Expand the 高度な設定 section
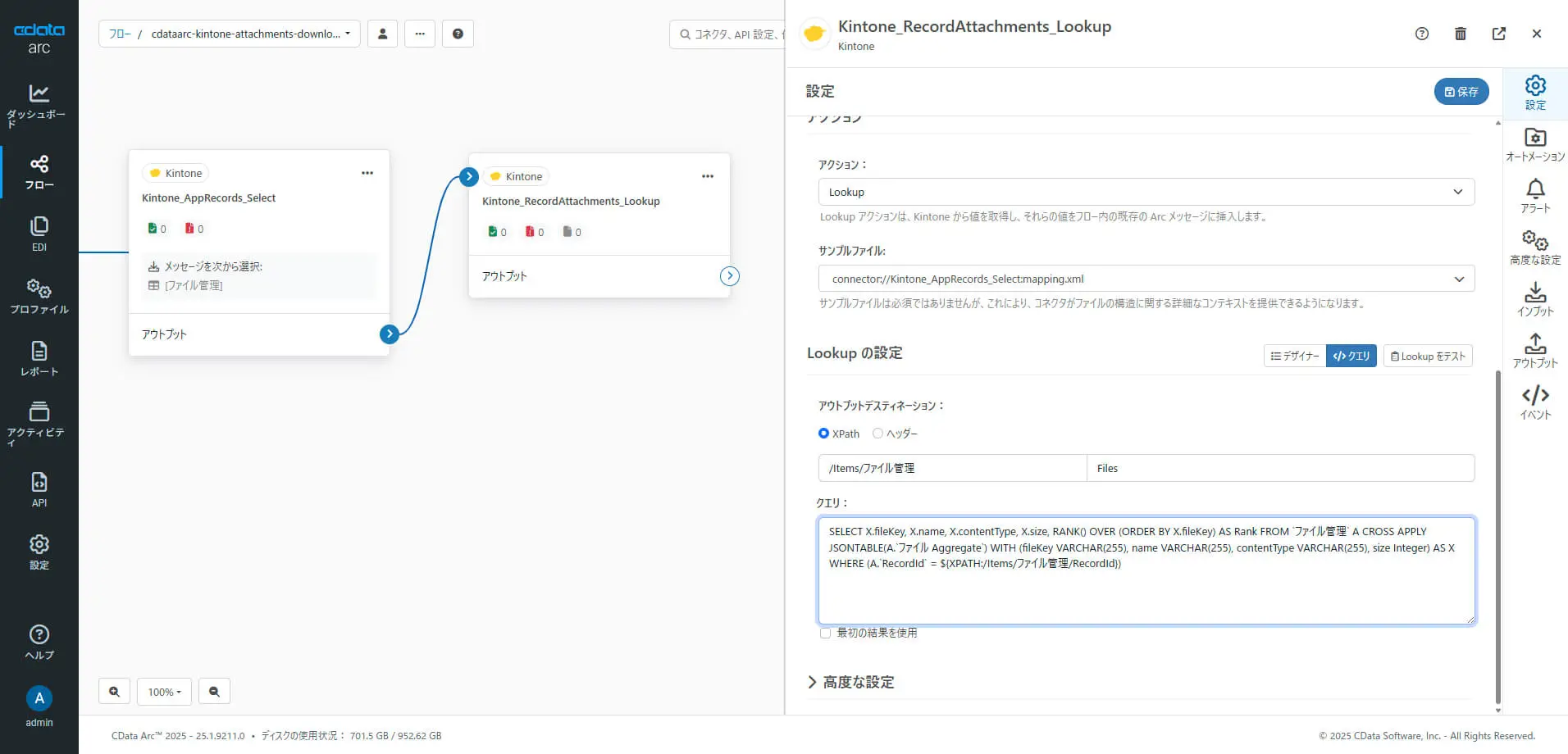This screenshot has height=754, width=1568. [850, 682]
